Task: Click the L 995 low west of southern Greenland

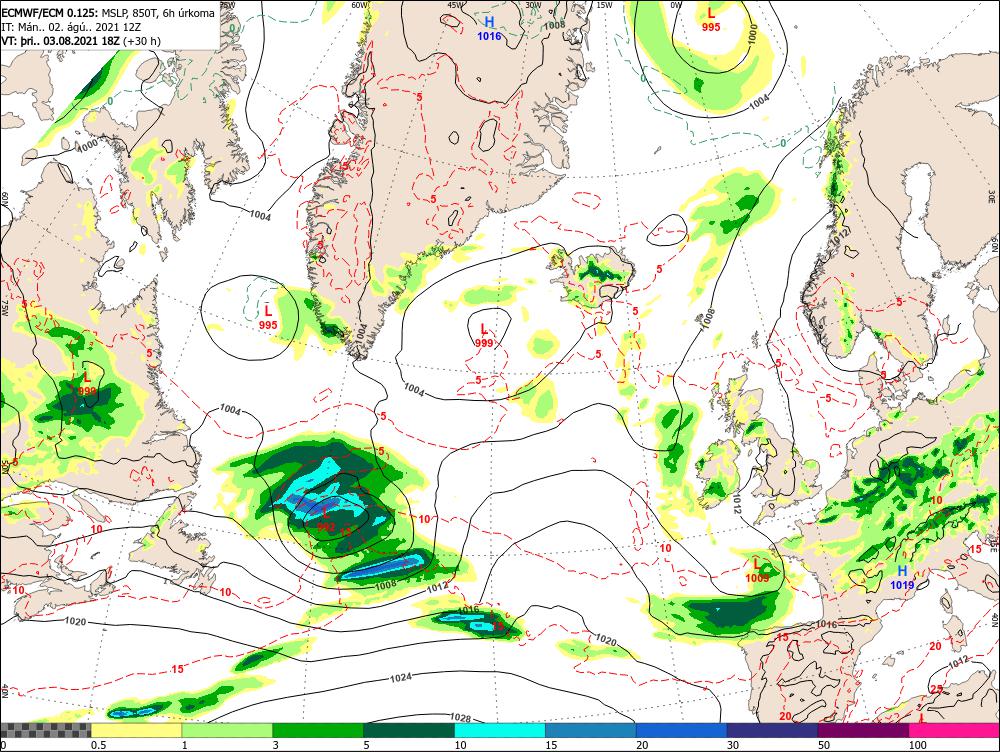Action: pyautogui.click(x=268, y=318)
